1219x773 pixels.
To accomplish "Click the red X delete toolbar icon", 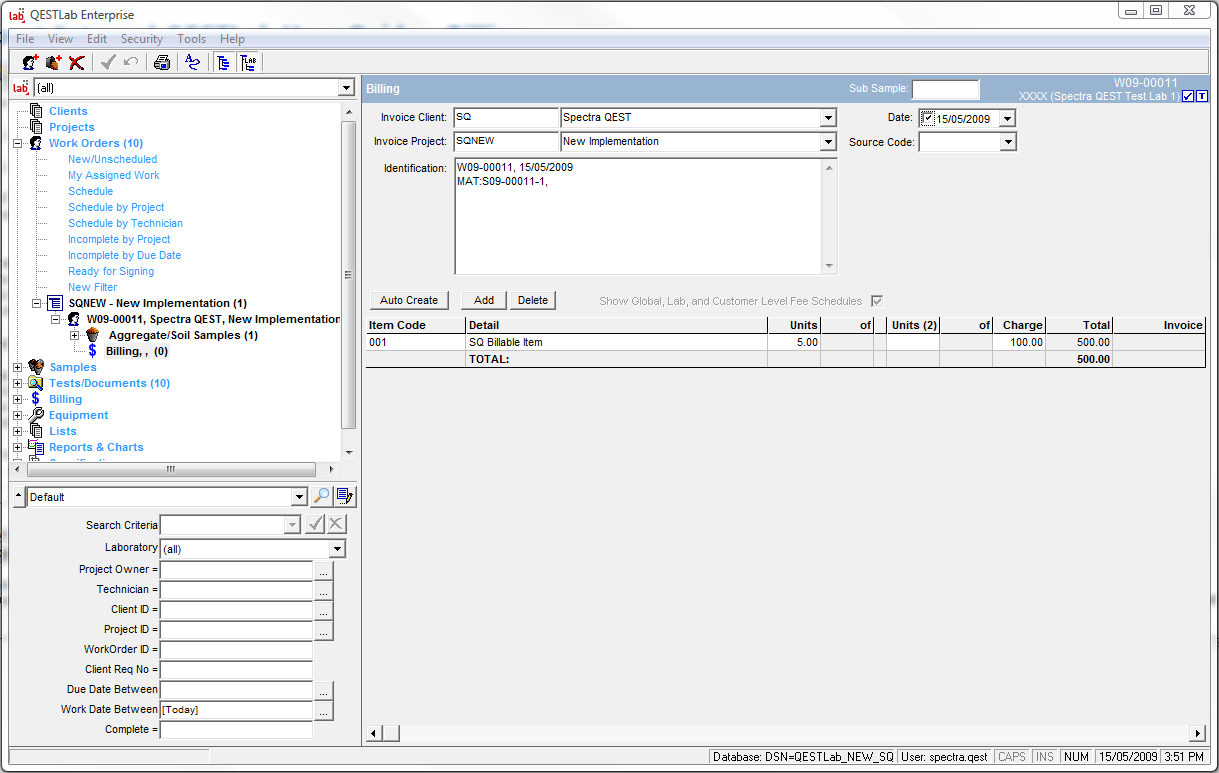I will 77,63.
